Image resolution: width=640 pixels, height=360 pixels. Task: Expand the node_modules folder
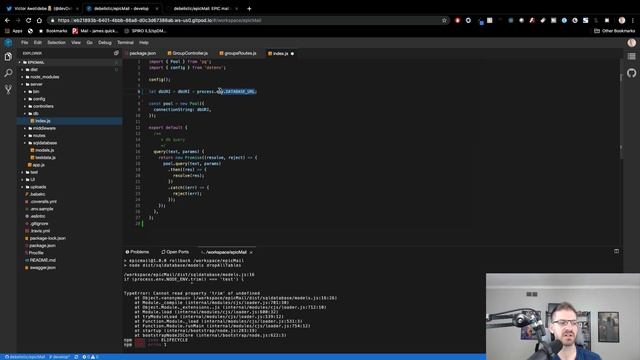(x=44, y=77)
